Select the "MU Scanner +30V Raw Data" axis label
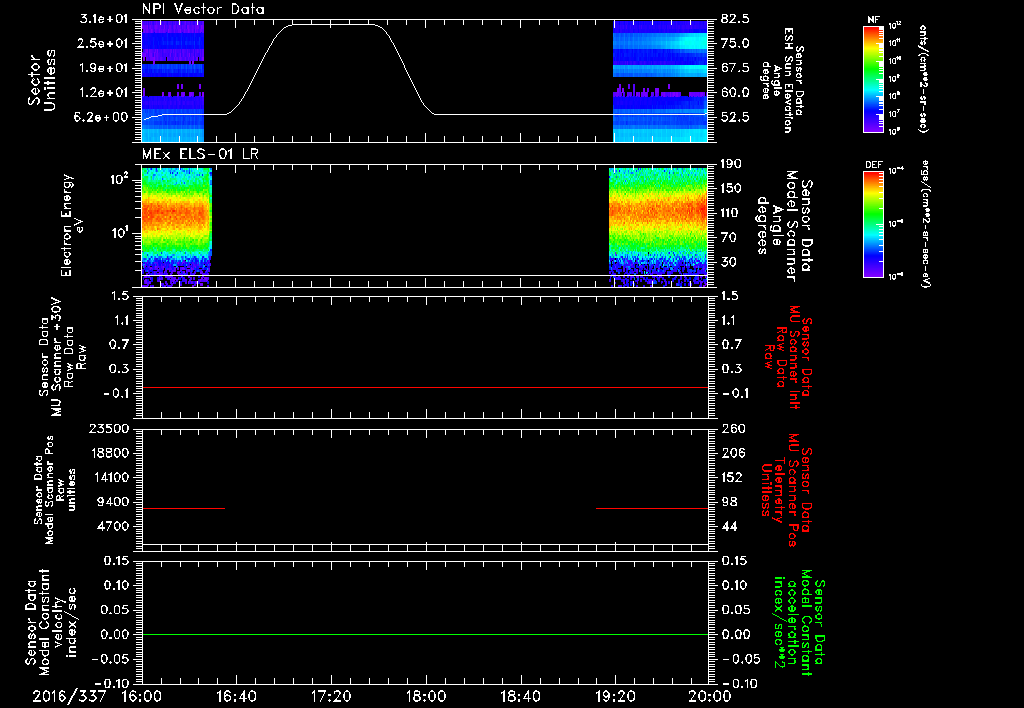This screenshot has width=1024, height=708. click(x=60, y=357)
